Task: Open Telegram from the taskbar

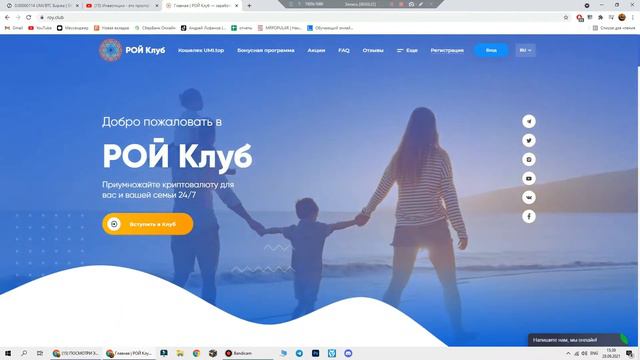Action: pos(299,353)
